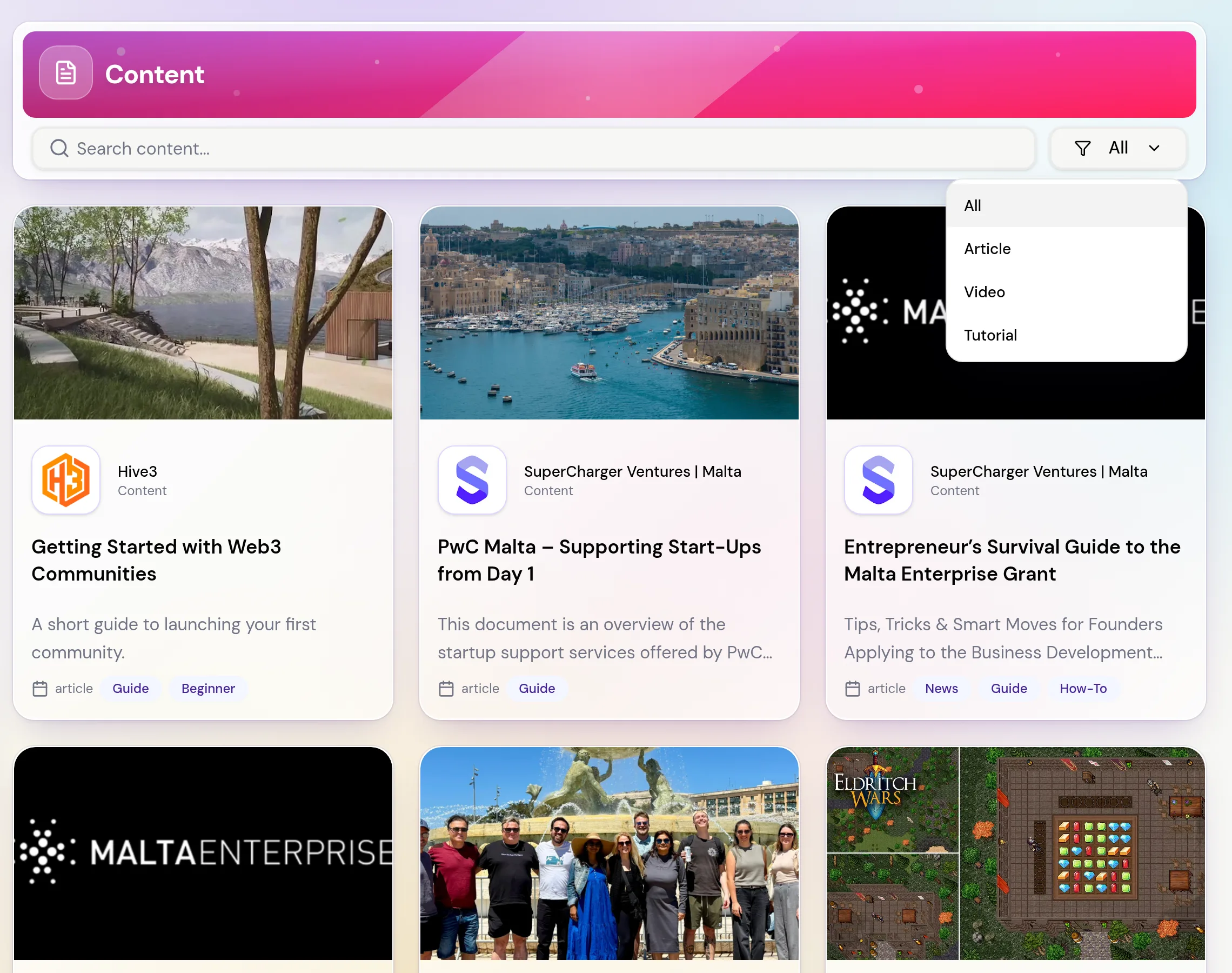Click the Guide tag on Hive3 card
The image size is (1232, 973).
[x=130, y=689]
